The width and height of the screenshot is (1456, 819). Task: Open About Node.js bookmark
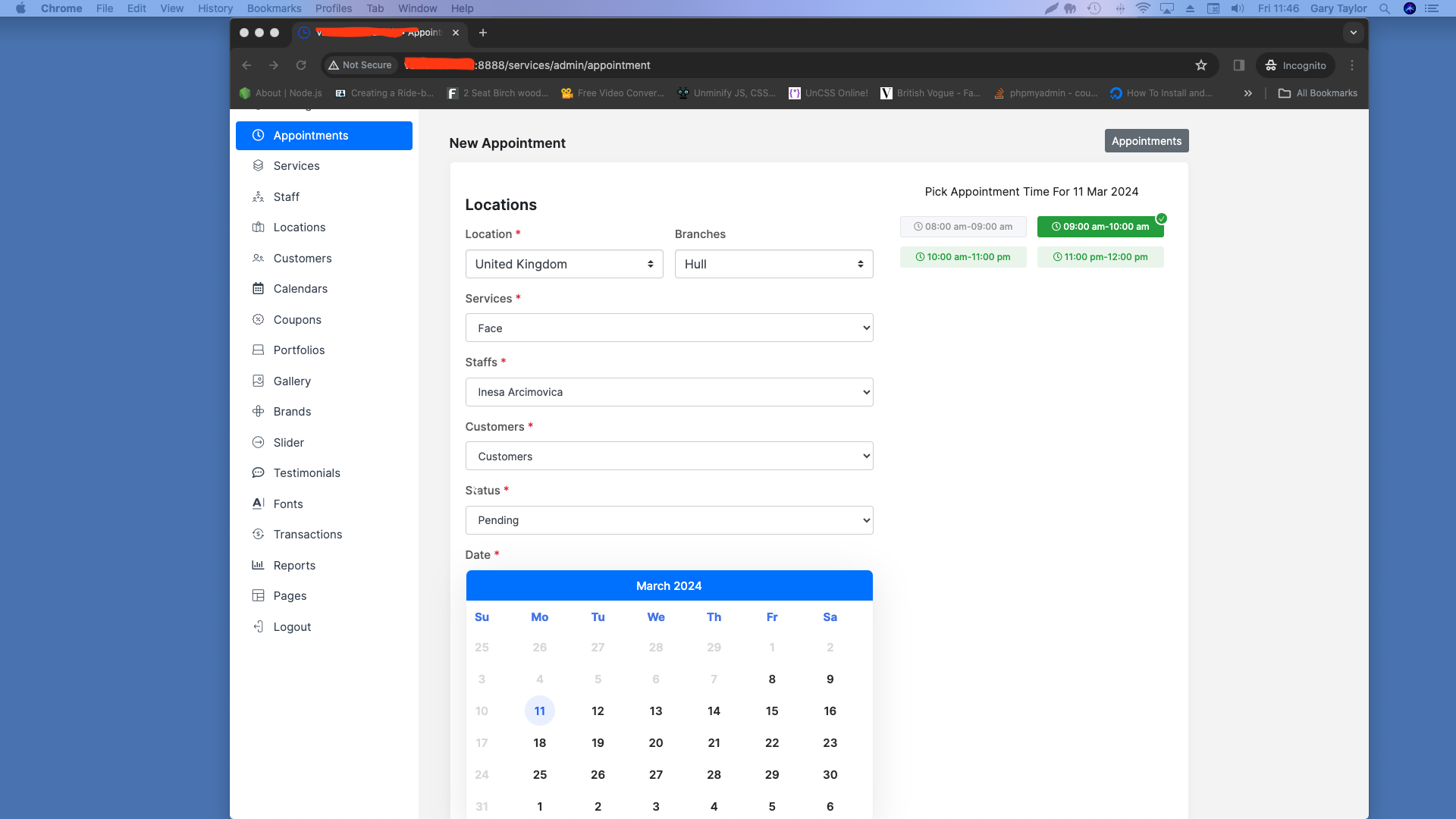[281, 93]
